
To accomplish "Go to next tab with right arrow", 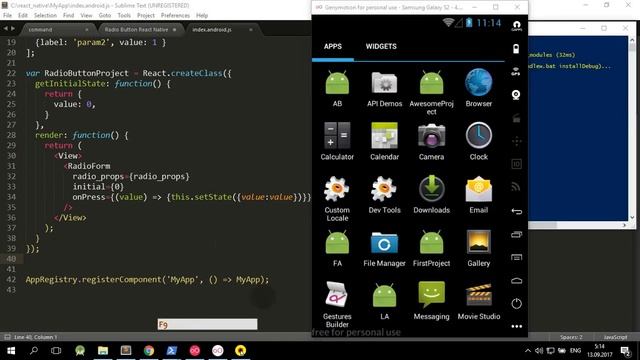I will point(13,29).
